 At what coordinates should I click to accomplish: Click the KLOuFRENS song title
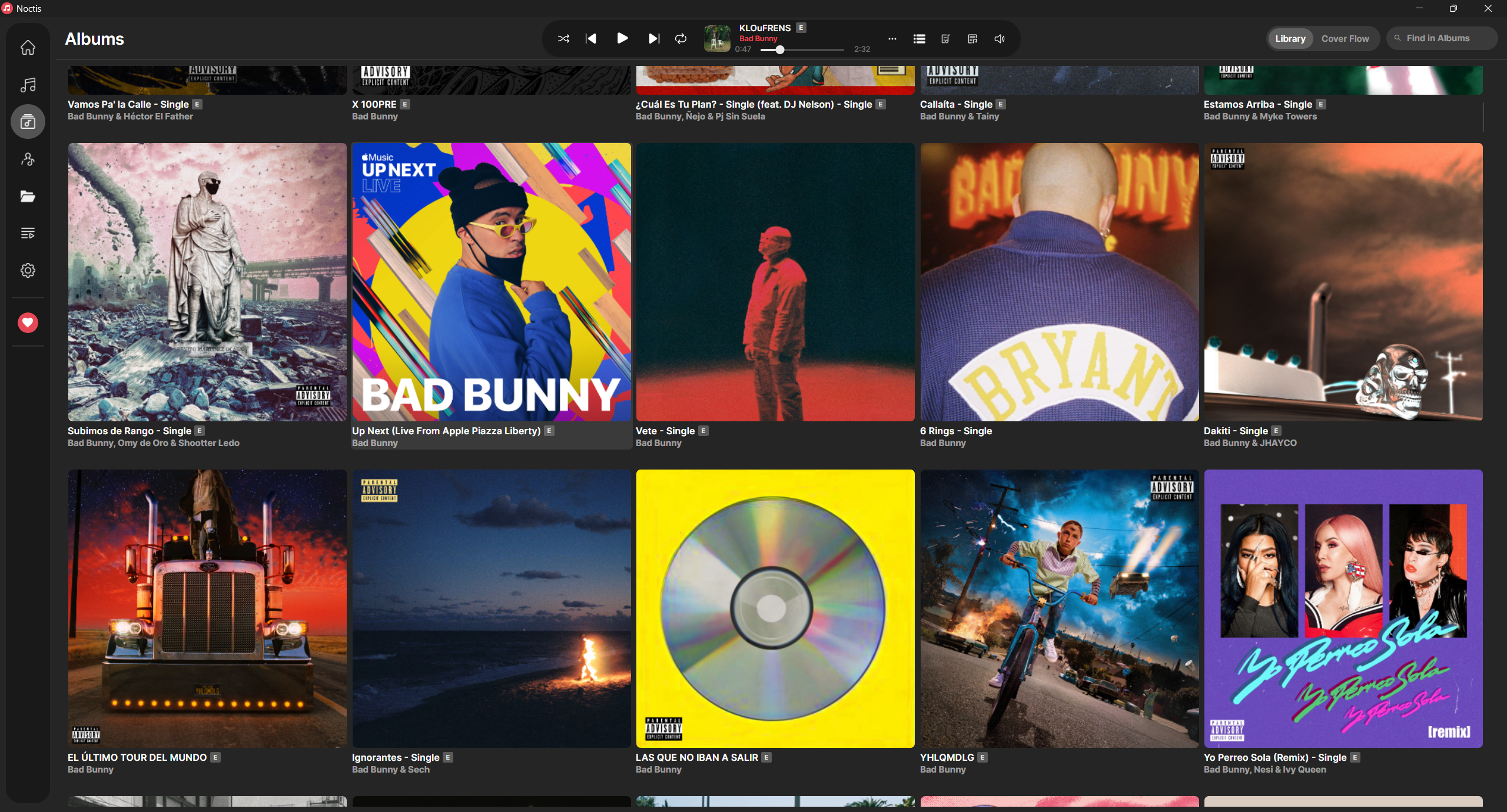tap(765, 28)
